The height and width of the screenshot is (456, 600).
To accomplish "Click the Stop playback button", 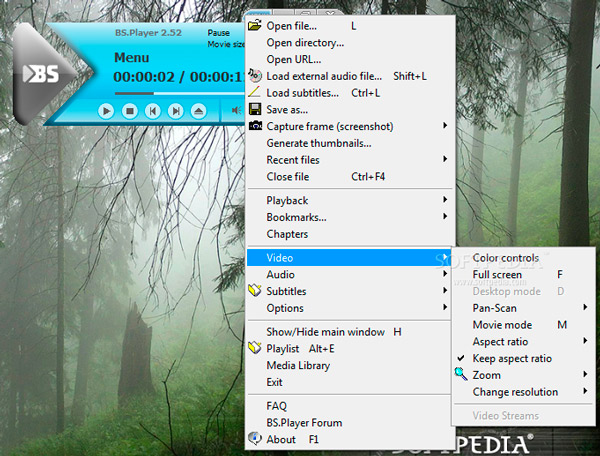I will click(x=130, y=111).
